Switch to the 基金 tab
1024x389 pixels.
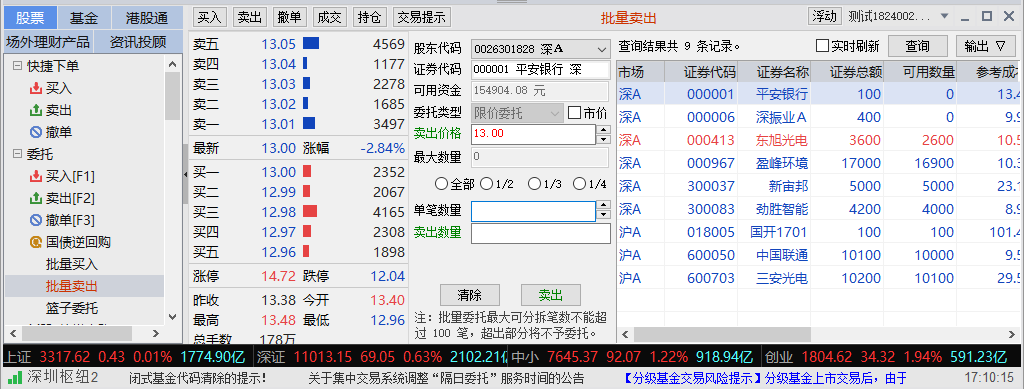84,18
